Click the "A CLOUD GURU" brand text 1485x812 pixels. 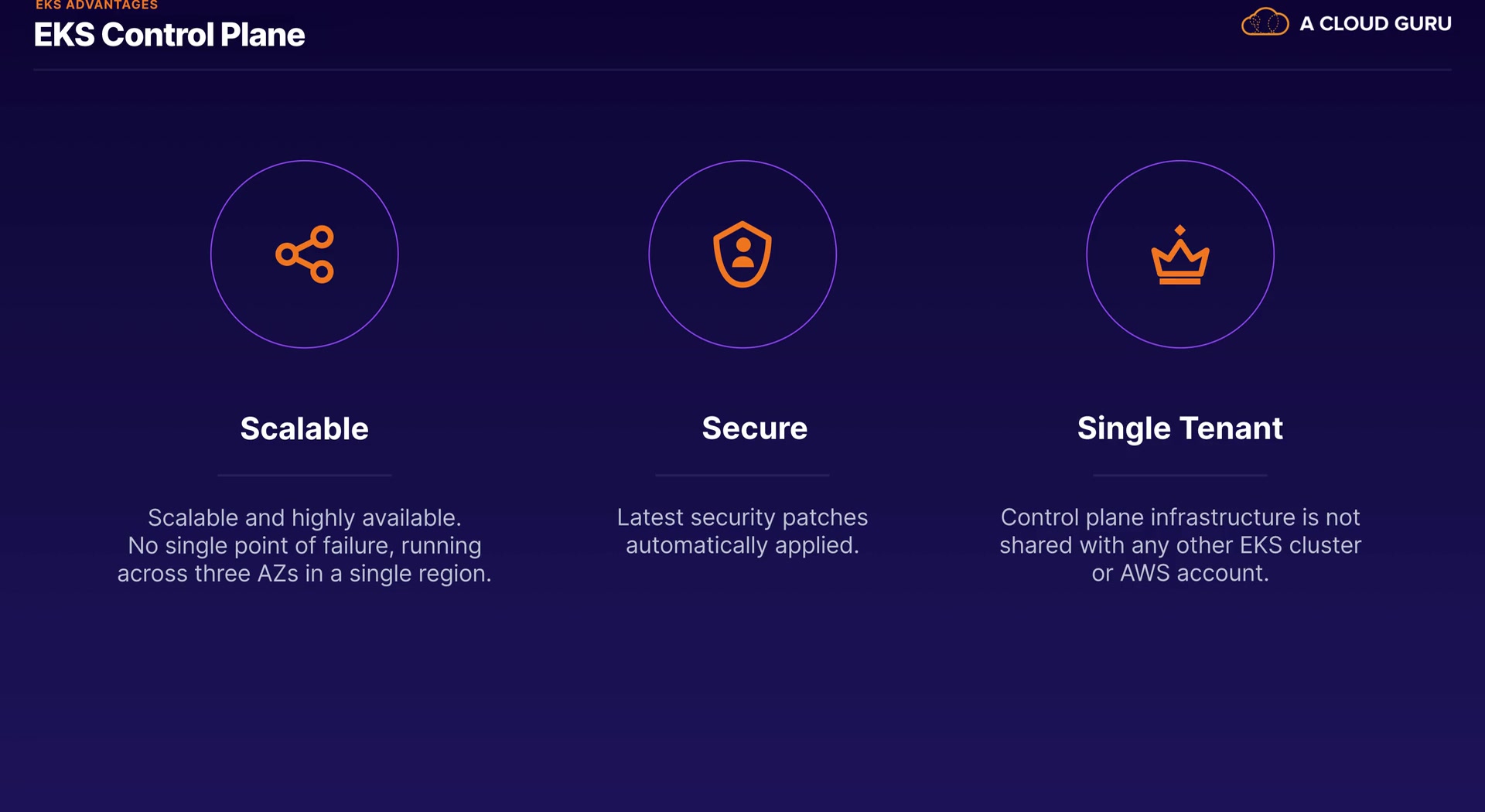point(1375,24)
